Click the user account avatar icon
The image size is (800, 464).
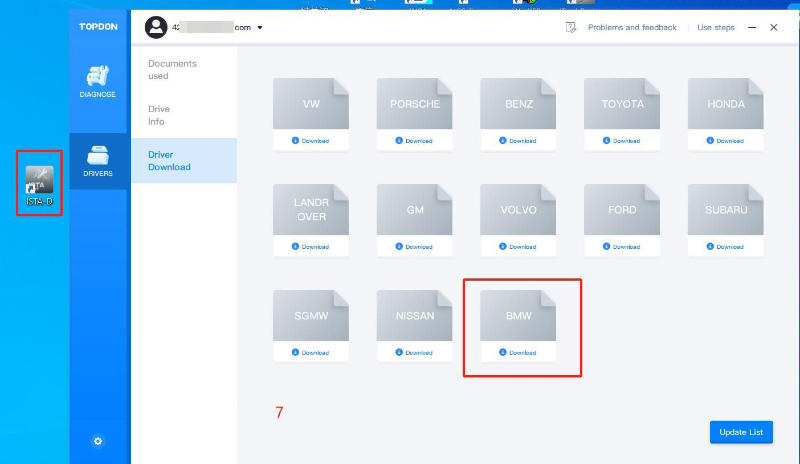155,27
